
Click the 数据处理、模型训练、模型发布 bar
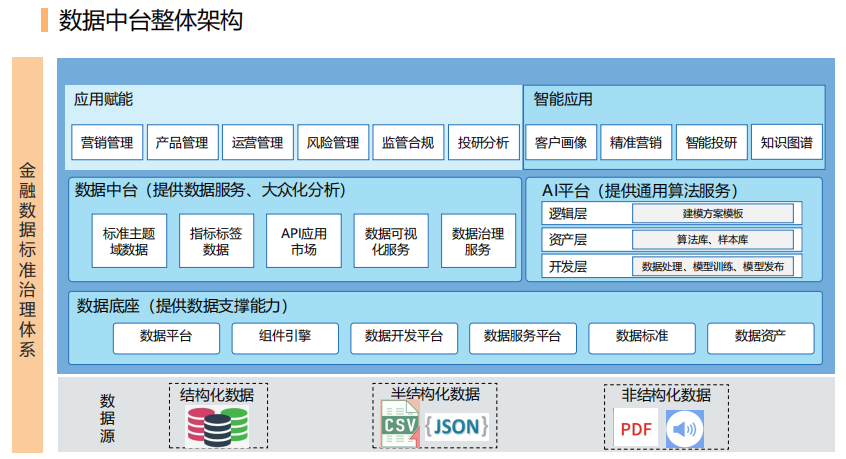click(x=713, y=266)
